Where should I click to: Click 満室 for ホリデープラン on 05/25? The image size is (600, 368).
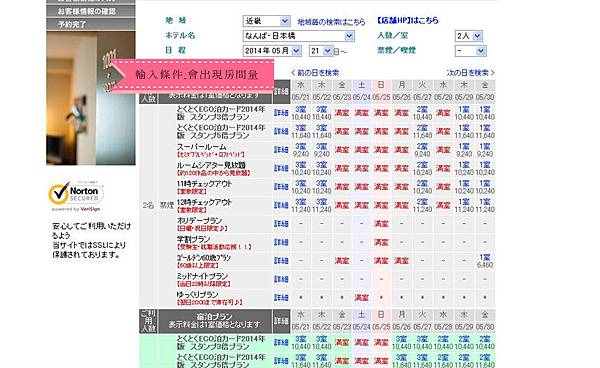click(382, 224)
